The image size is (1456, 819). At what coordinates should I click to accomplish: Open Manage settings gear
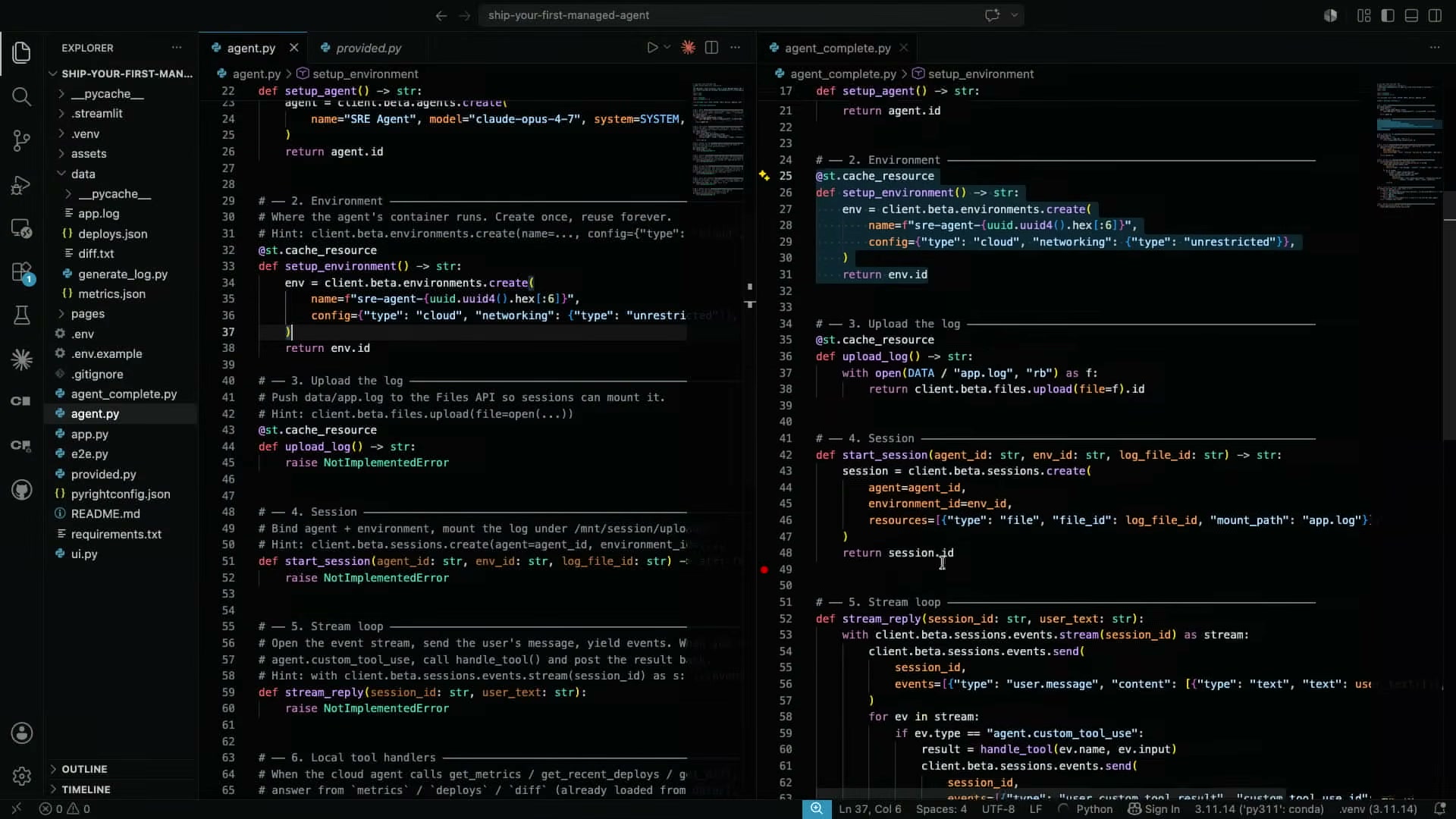click(22, 776)
